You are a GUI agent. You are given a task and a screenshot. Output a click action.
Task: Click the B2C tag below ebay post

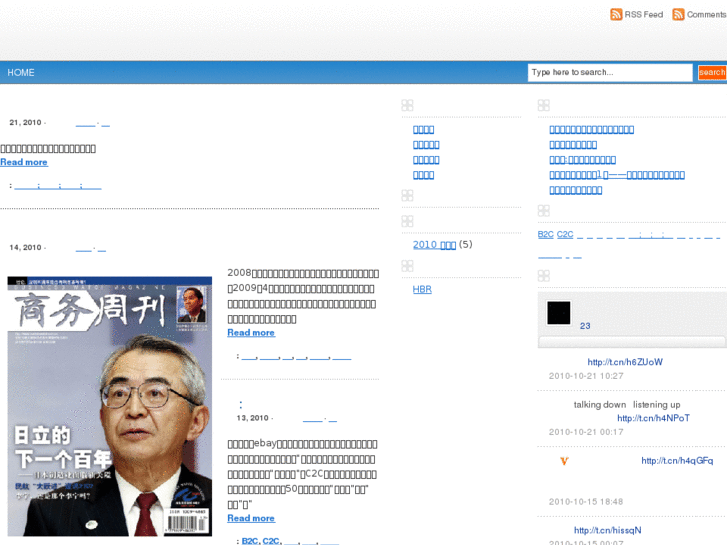250,541
